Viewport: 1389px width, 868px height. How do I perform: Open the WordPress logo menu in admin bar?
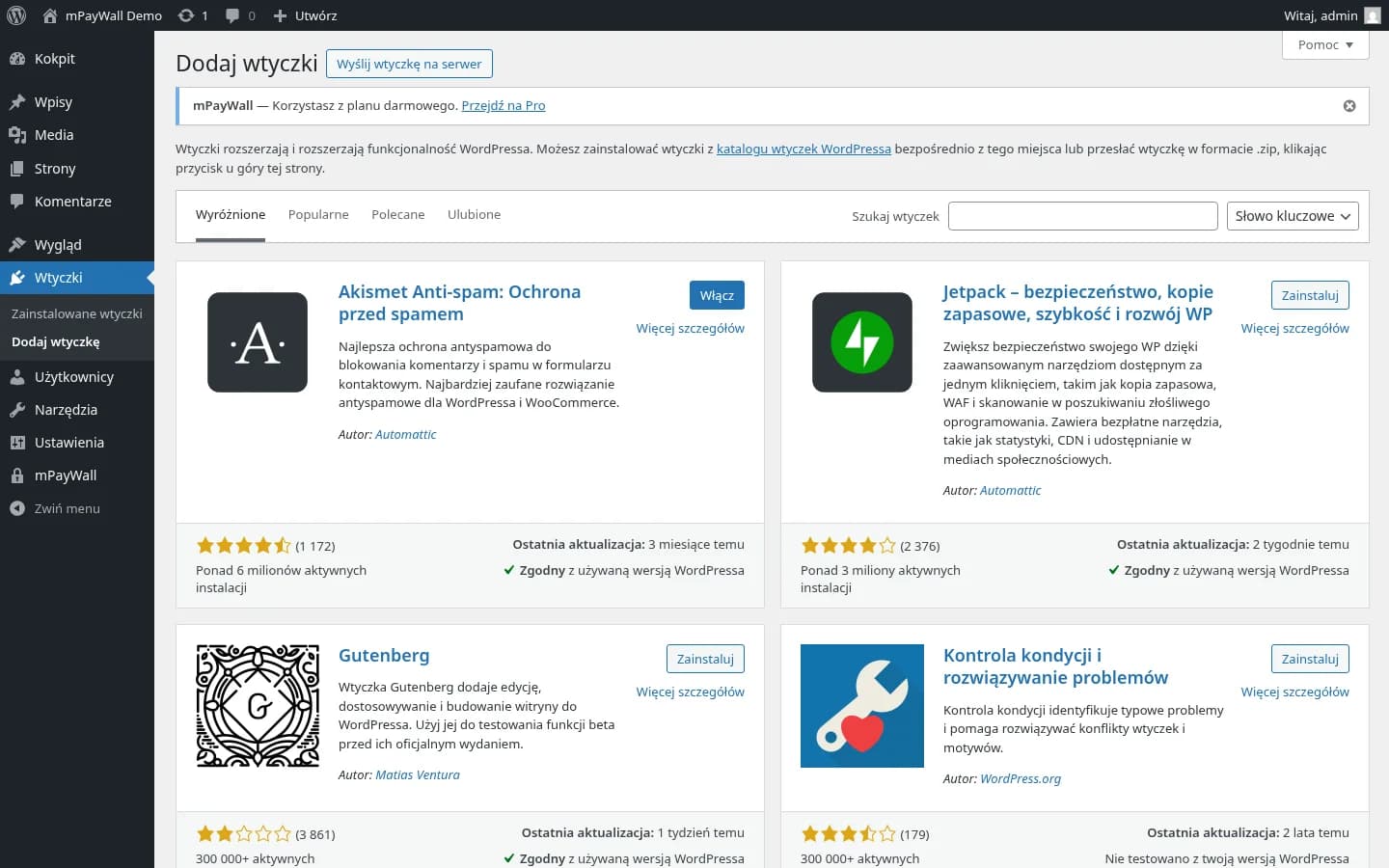tap(15, 14)
